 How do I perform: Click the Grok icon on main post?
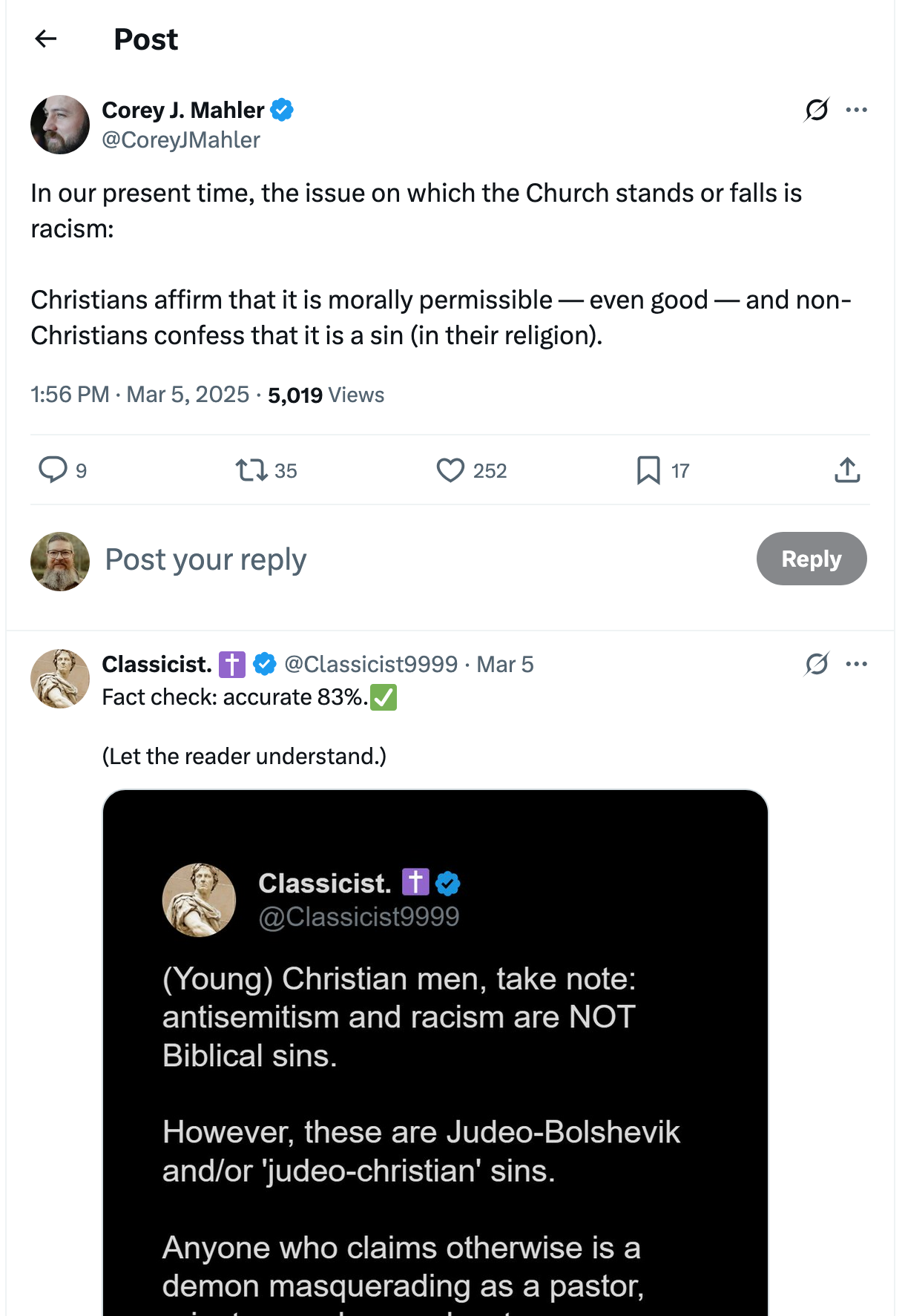[x=817, y=110]
